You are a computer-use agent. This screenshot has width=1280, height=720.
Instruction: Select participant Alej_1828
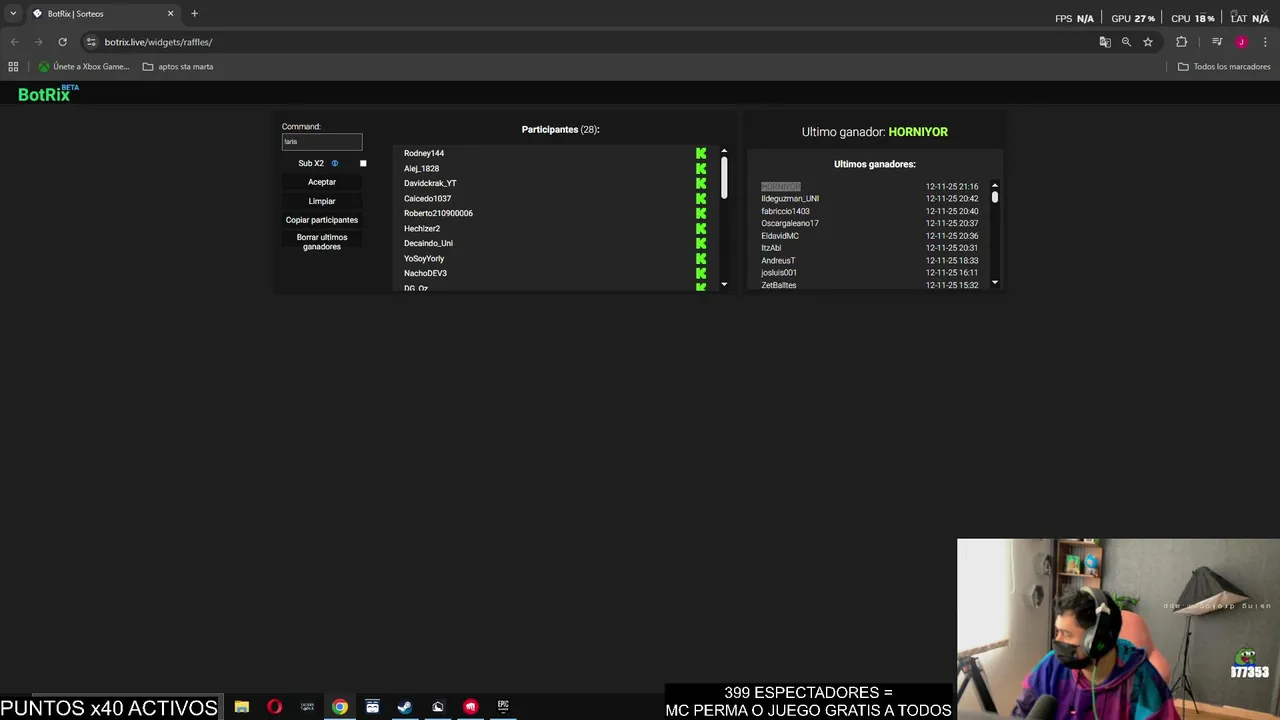coord(421,168)
